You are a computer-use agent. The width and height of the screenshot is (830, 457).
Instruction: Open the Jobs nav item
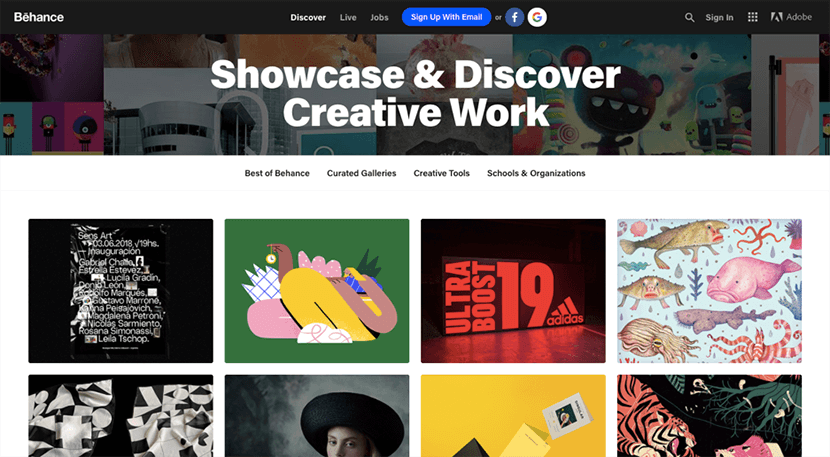pyautogui.click(x=379, y=17)
